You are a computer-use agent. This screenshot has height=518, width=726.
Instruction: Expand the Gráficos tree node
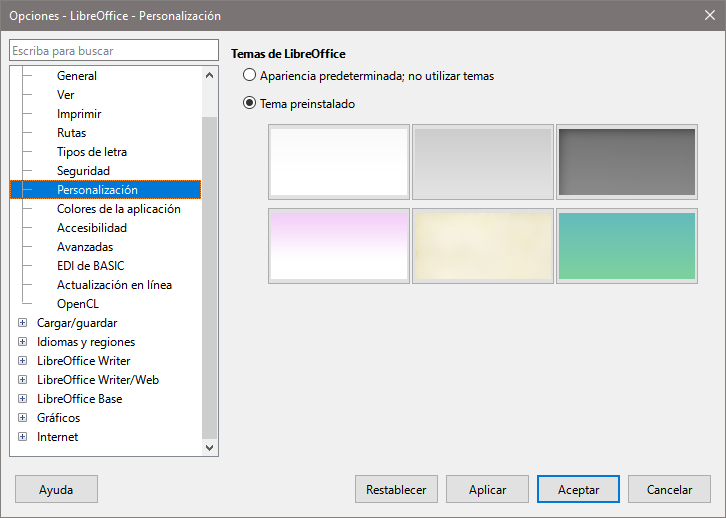[x=22, y=418]
